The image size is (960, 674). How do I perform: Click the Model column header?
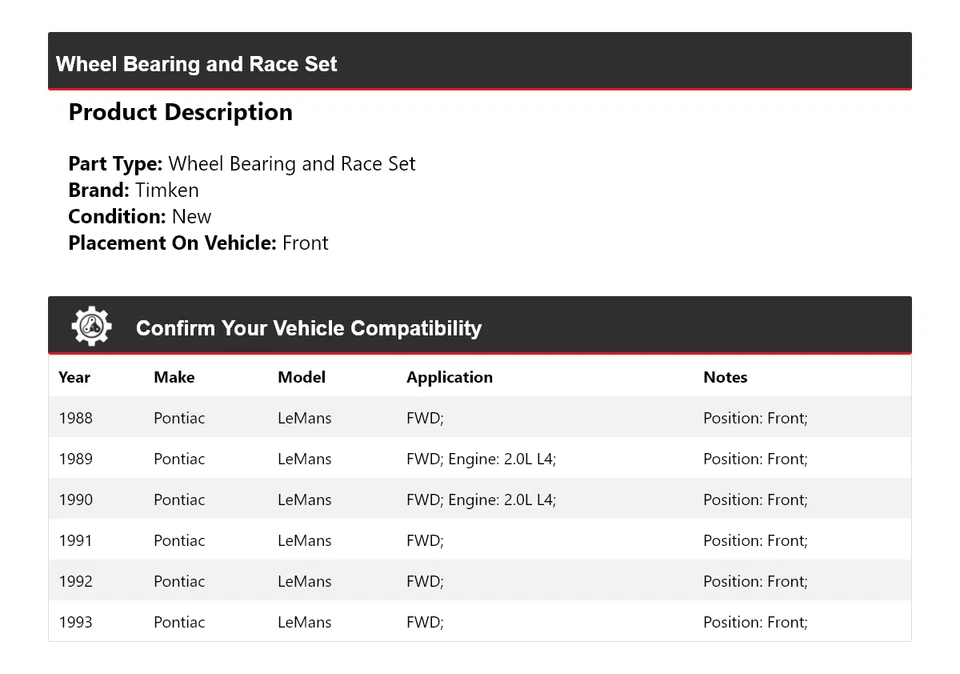301,377
